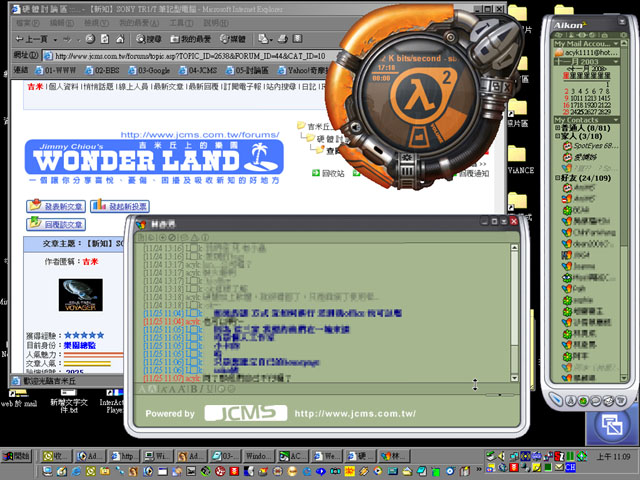
Task: Click the IE Back arrow button
Action: [x=31, y=39]
